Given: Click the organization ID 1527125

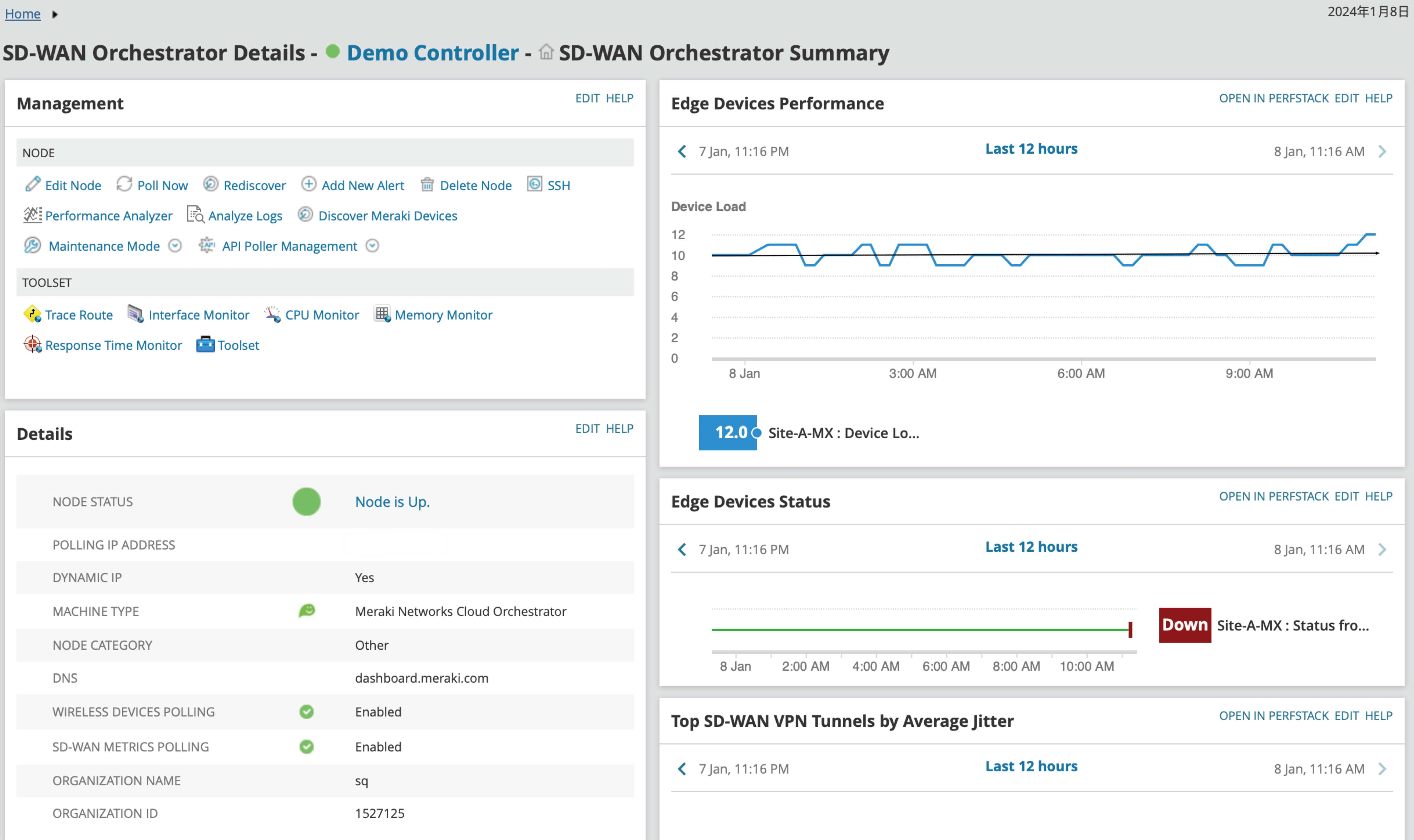Looking at the screenshot, I should [x=380, y=814].
